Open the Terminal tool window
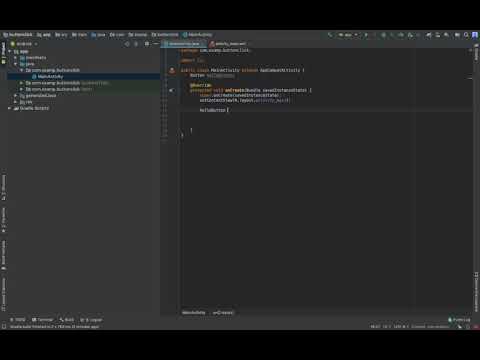This screenshot has width=480, height=360. pos(42,320)
